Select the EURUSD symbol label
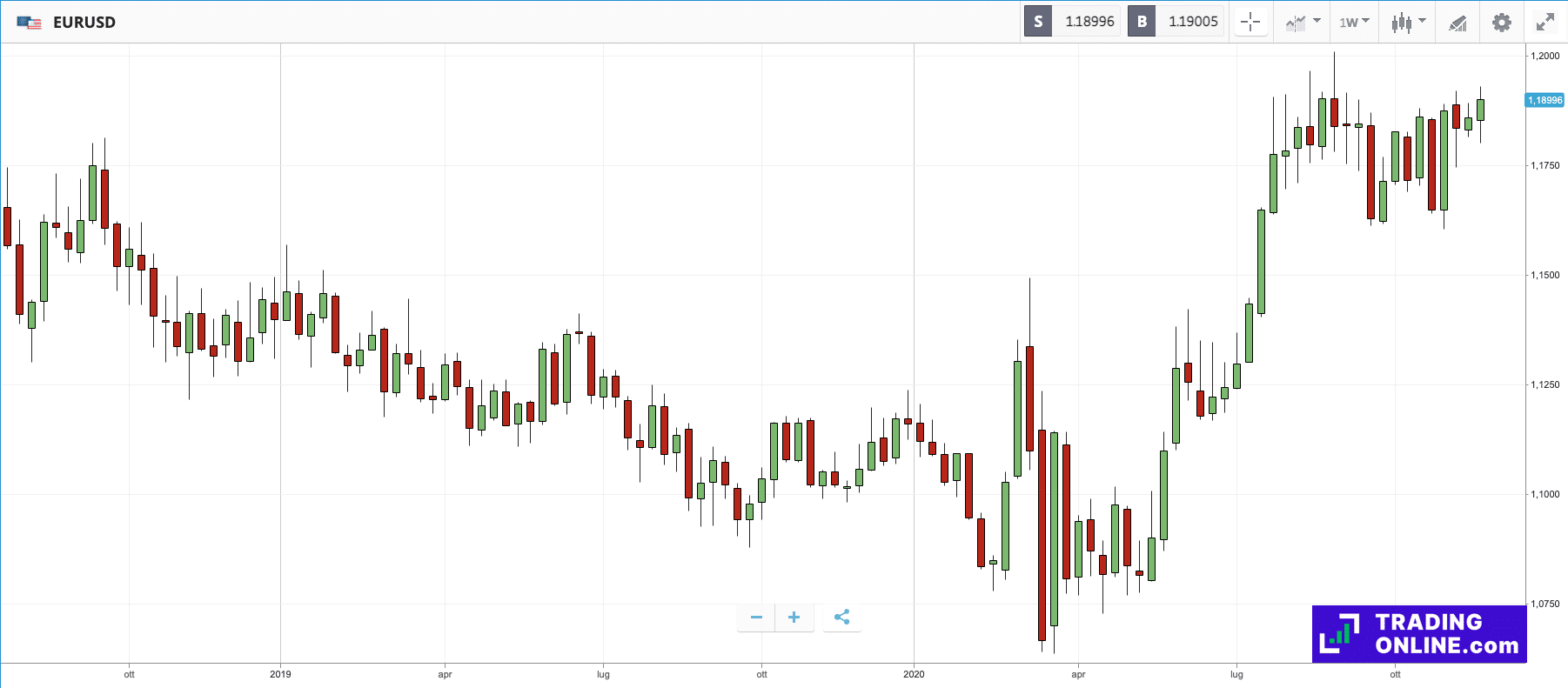 84,22
